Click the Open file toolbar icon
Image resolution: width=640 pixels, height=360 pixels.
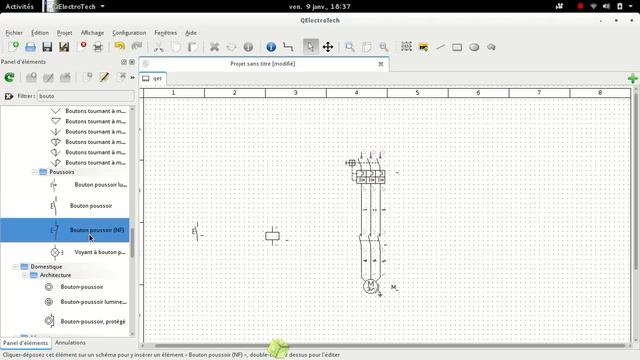coord(30,47)
